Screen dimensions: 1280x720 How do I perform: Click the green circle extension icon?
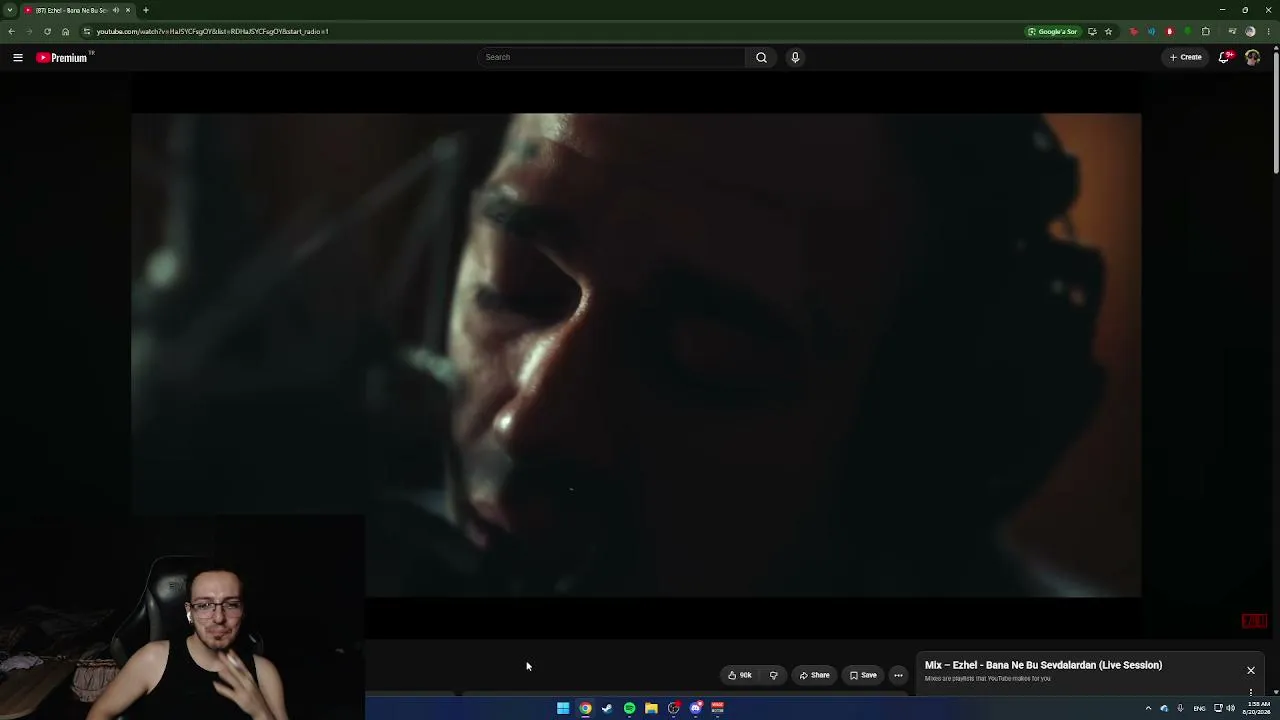pos(1187,32)
